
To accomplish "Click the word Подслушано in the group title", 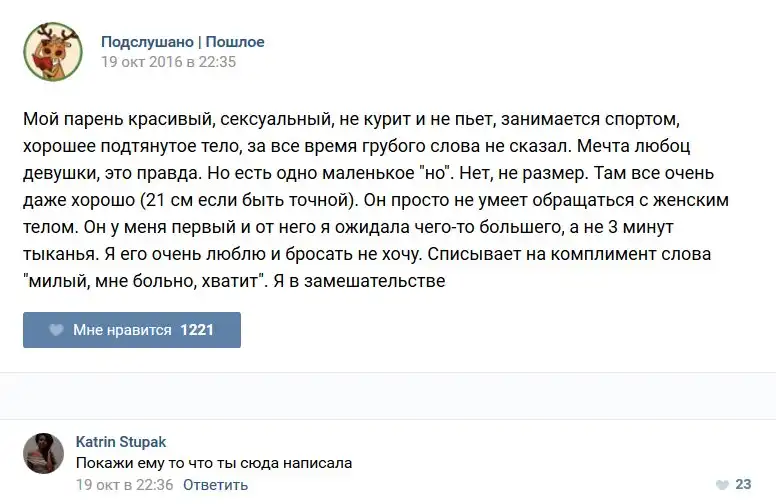I will [x=147, y=42].
